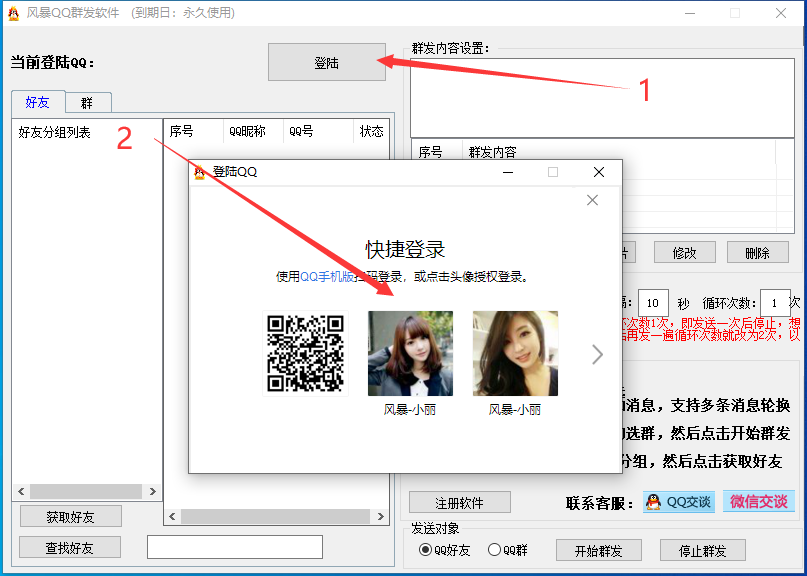Select the first 风暴-小丽 avatar
Screen dimensions: 807x576
[410, 354]
